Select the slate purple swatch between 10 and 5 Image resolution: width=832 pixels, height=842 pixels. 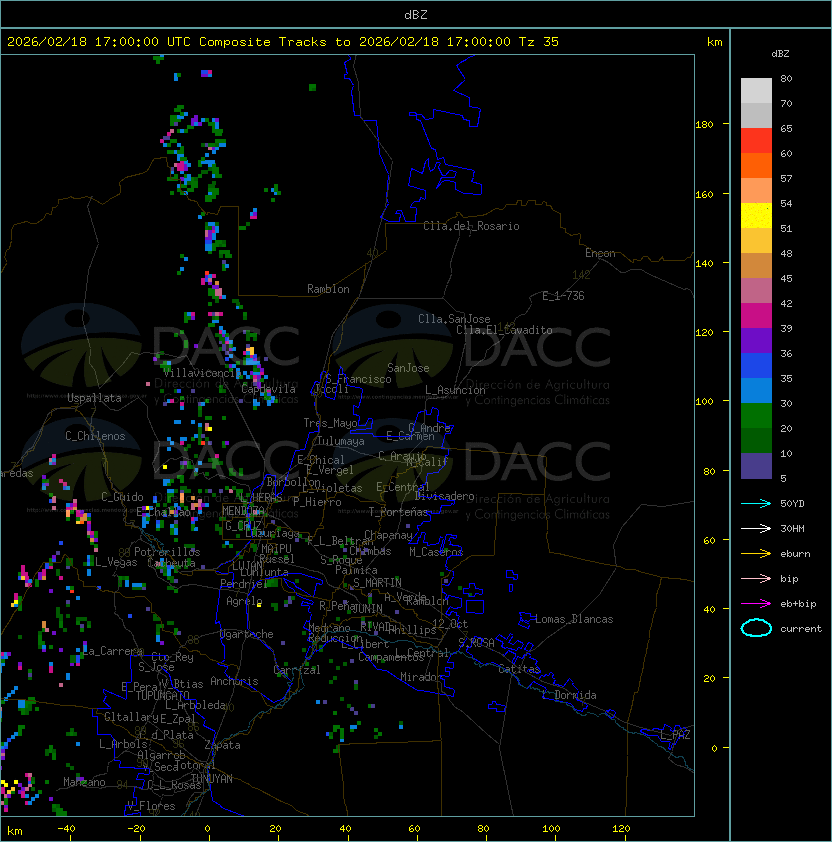[x=756, y=466]
